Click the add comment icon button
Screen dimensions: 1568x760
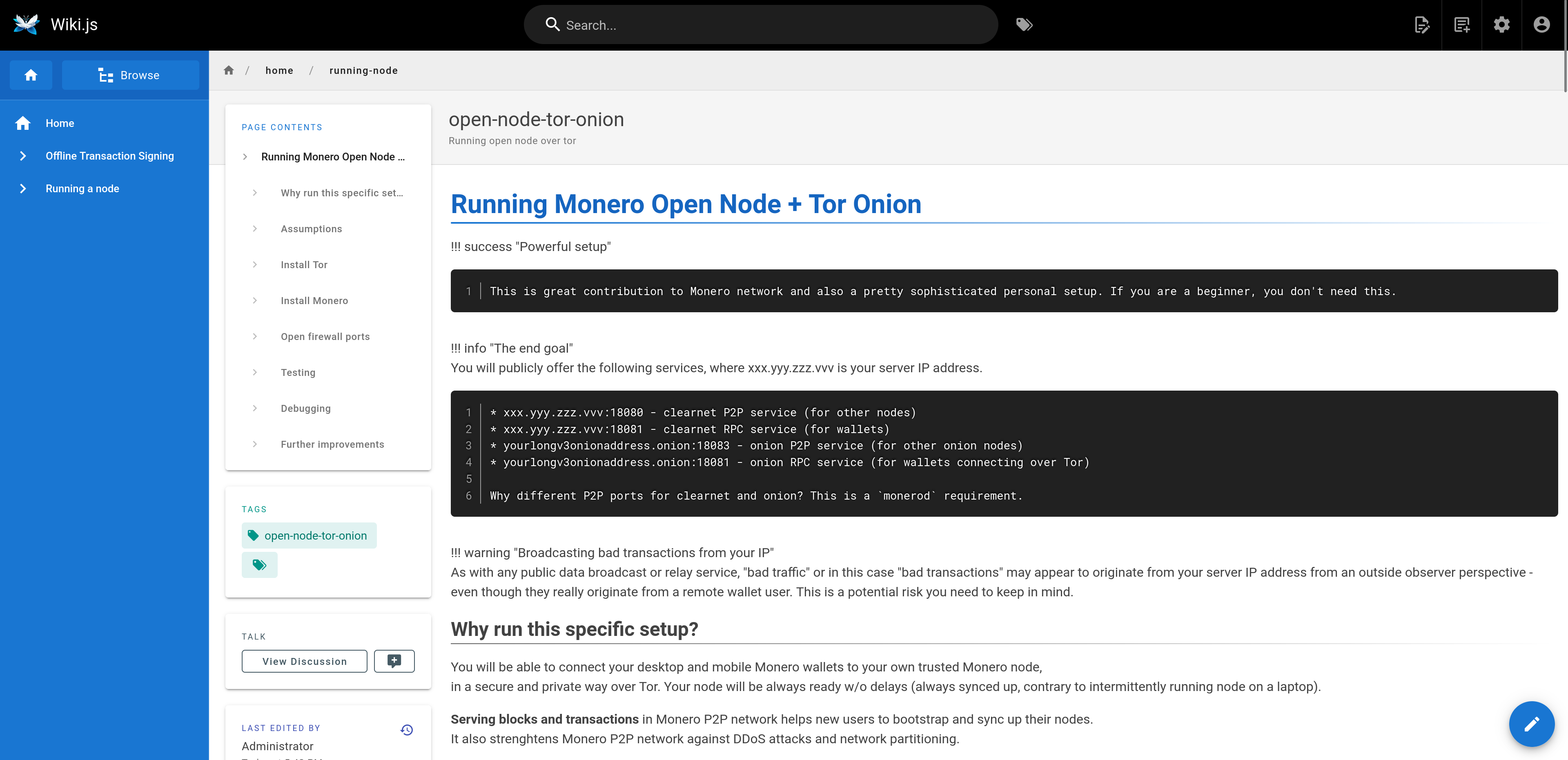(x=394, y=661)
